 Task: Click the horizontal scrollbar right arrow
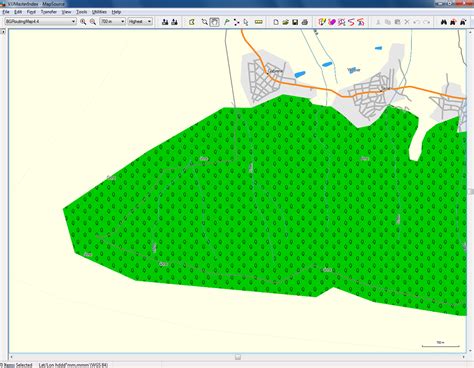coord(464,357)
